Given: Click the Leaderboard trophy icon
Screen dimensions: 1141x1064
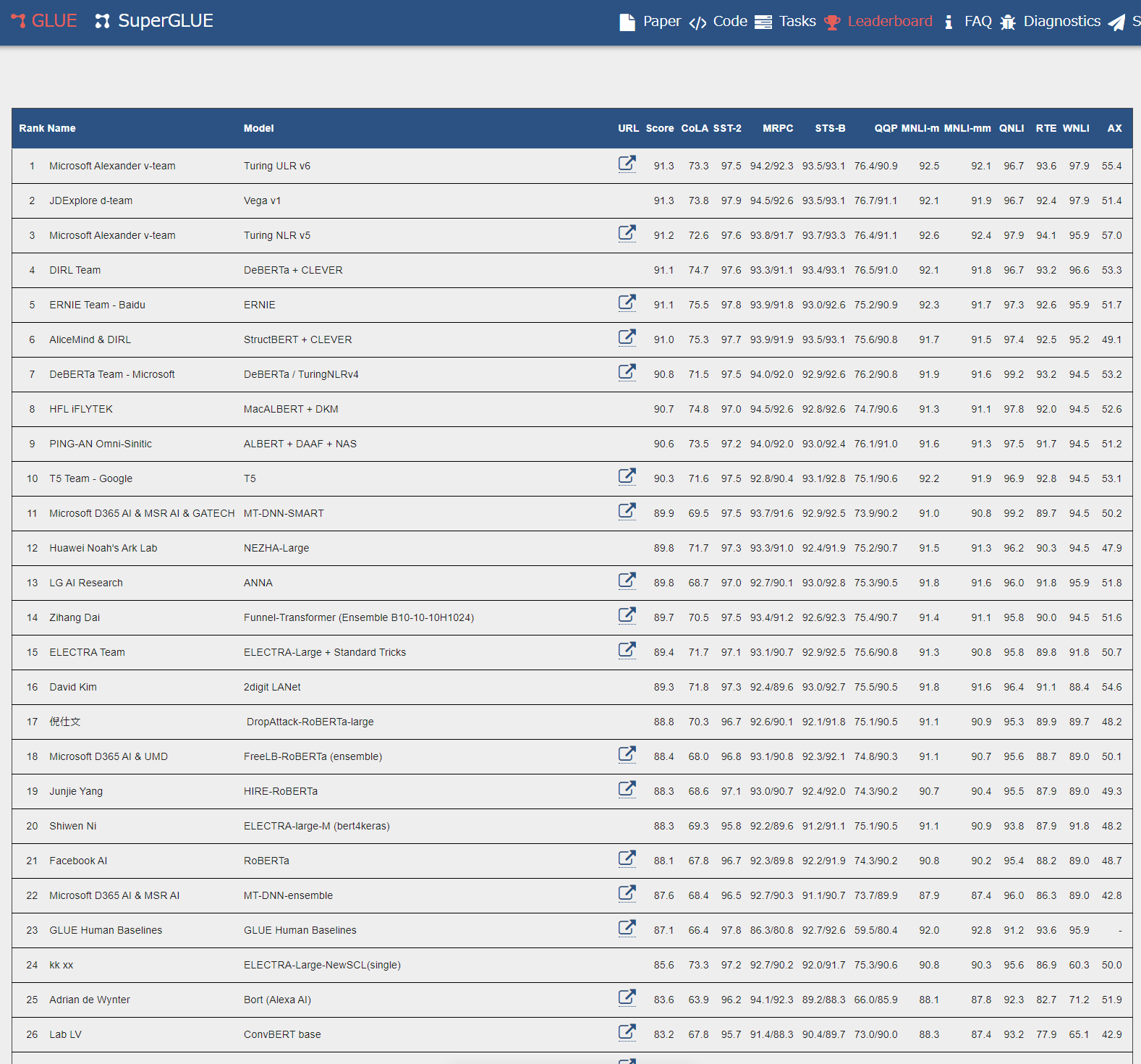Looking at the screenshot, I should [833, 22].
